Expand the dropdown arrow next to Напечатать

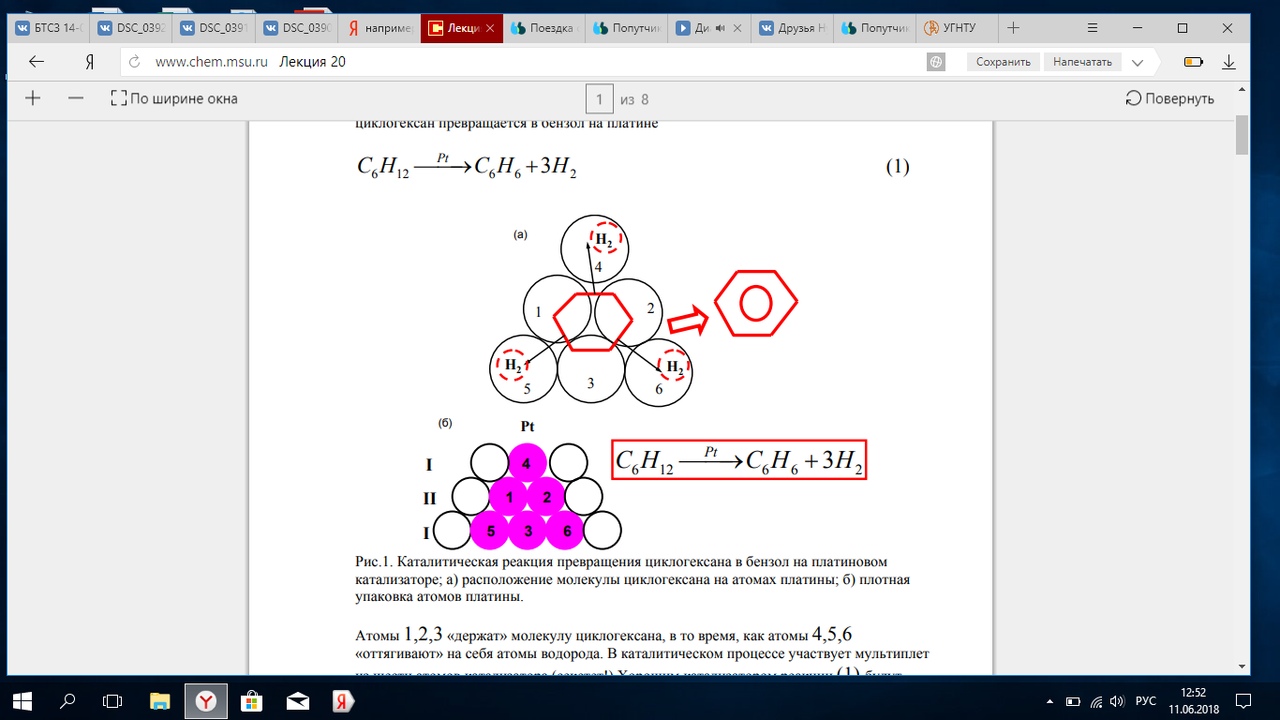click(x=1137, y=62)
